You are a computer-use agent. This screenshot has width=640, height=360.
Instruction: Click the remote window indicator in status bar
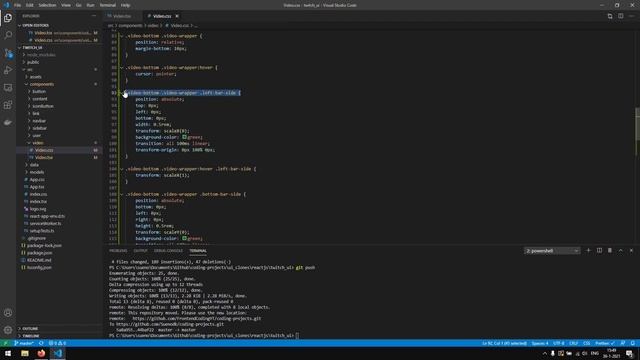point(6,343)
